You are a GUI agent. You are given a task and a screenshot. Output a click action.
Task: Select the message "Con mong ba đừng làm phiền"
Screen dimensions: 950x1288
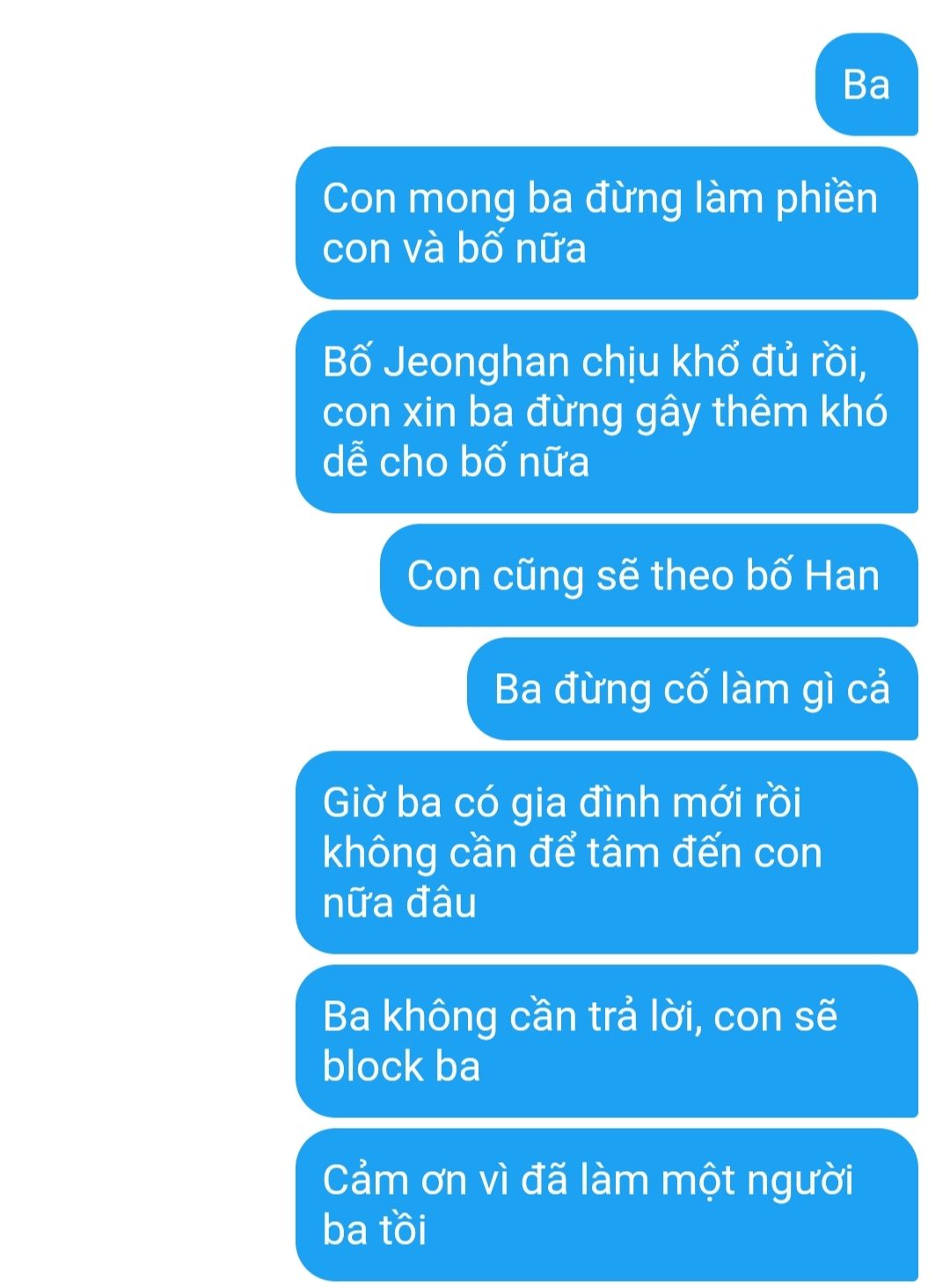point(607,223)
